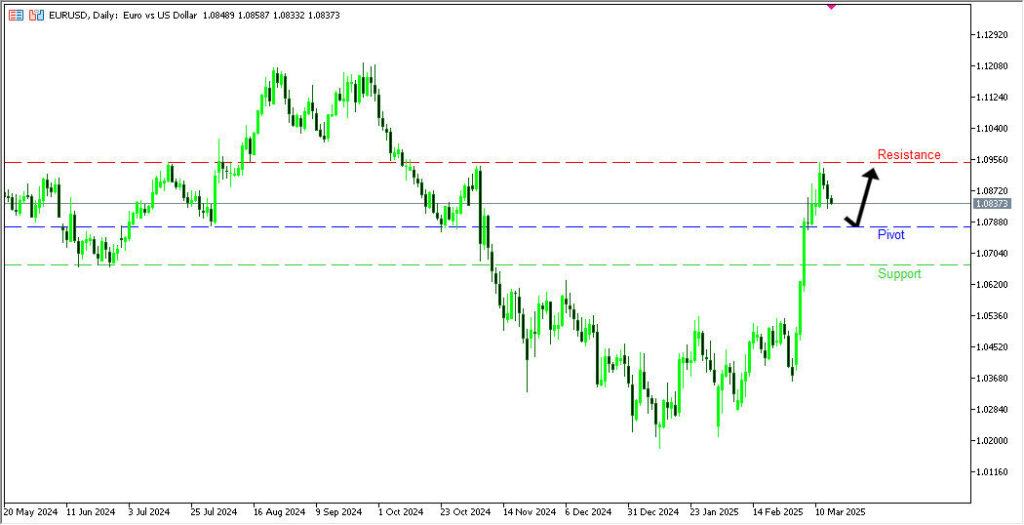Click the 20 May 2024 date label
The height and width of the screenshot is (525, 1024).
click(x=31, y=511)
